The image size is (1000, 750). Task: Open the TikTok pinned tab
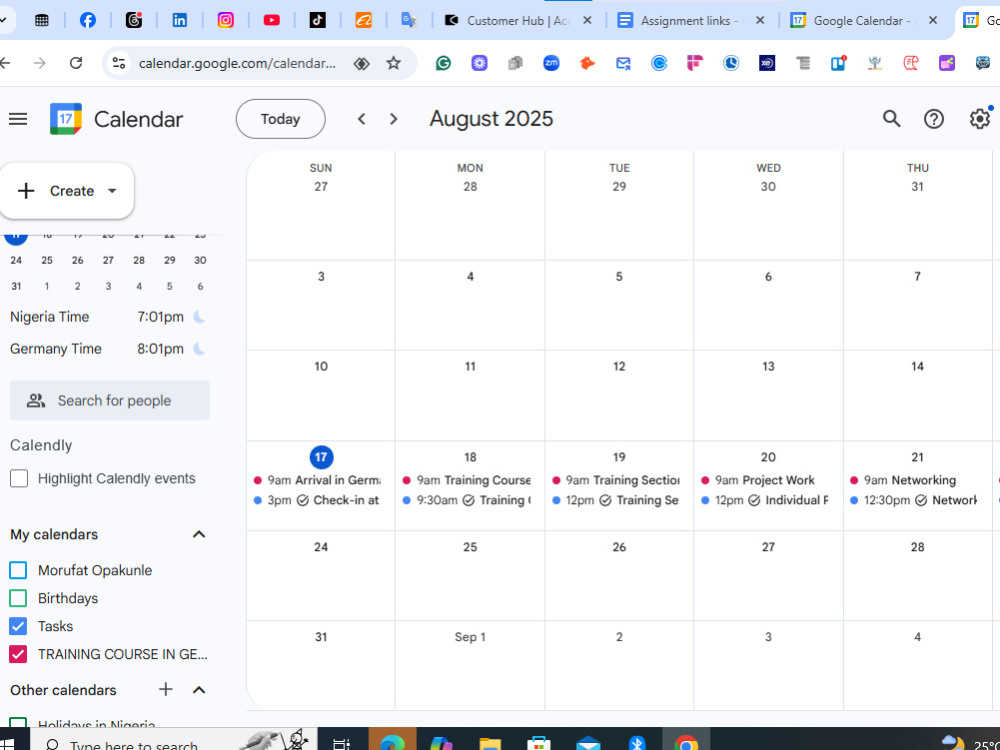pos(318,20)
